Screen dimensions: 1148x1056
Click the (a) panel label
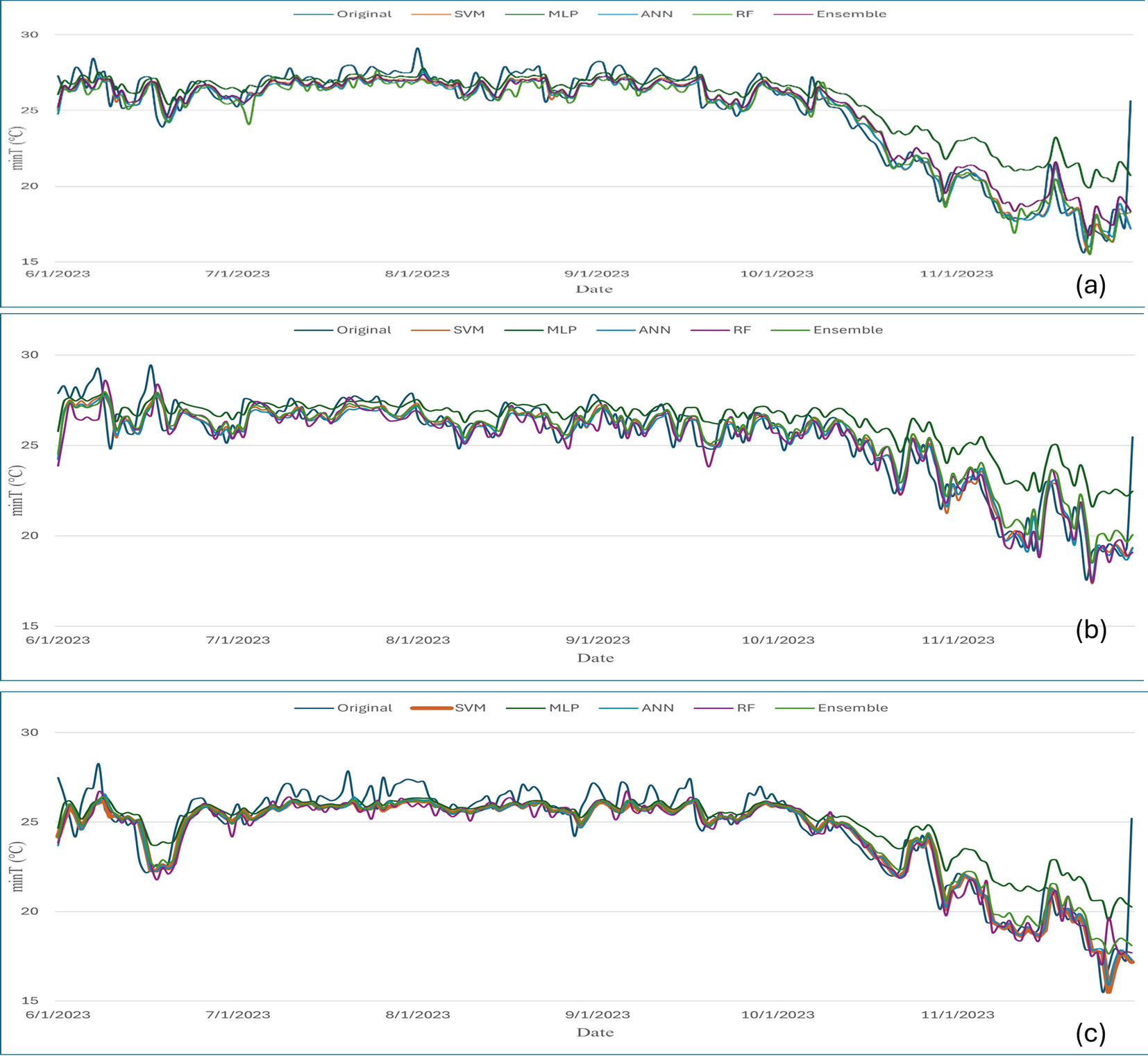click(x=1090, y=285)
